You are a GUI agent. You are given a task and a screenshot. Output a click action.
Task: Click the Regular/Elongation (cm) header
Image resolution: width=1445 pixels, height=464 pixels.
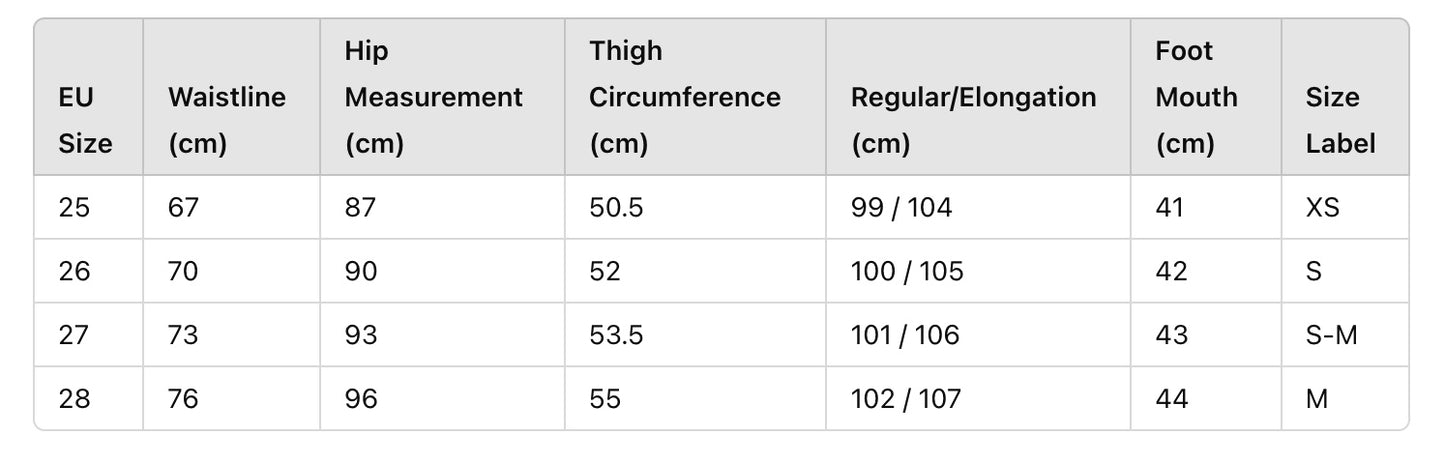(978, 97)
